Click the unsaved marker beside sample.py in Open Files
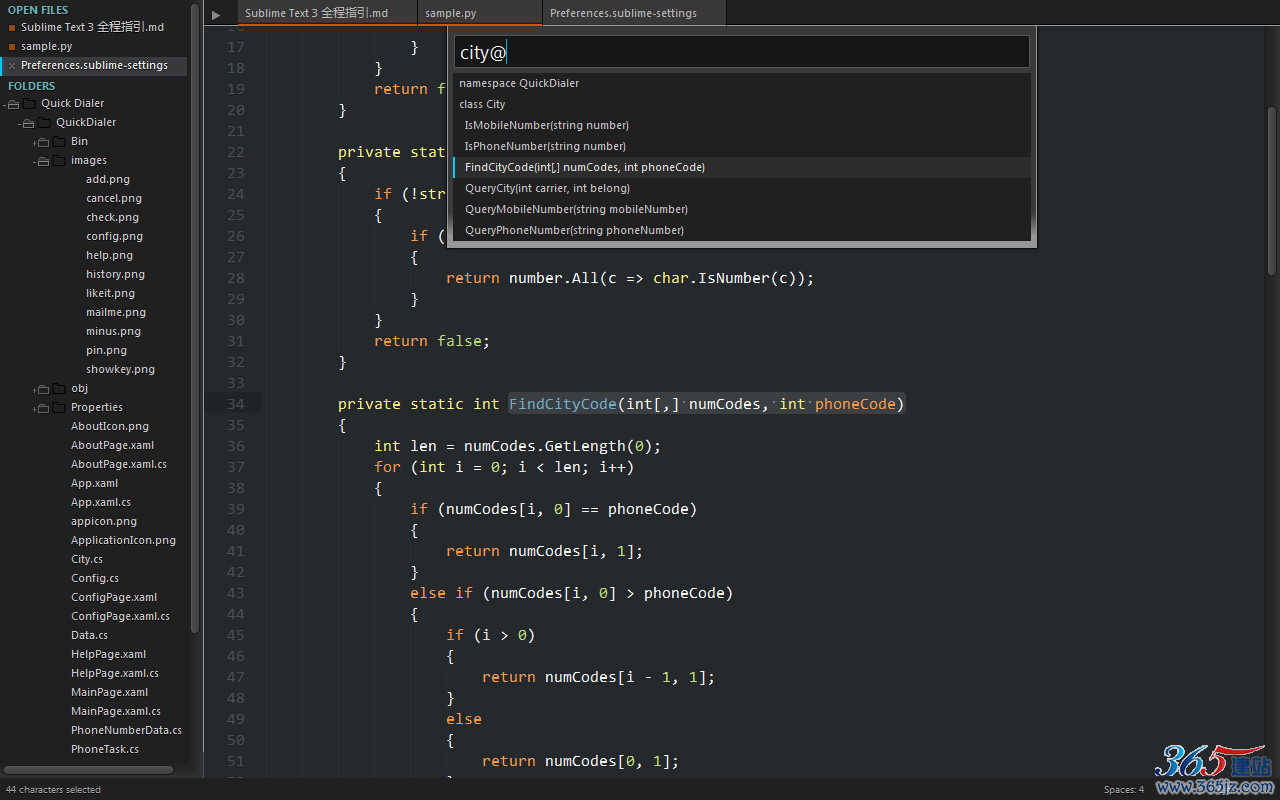The width and height of the screenshot is (1280, 800). click(x=12, y=47)
